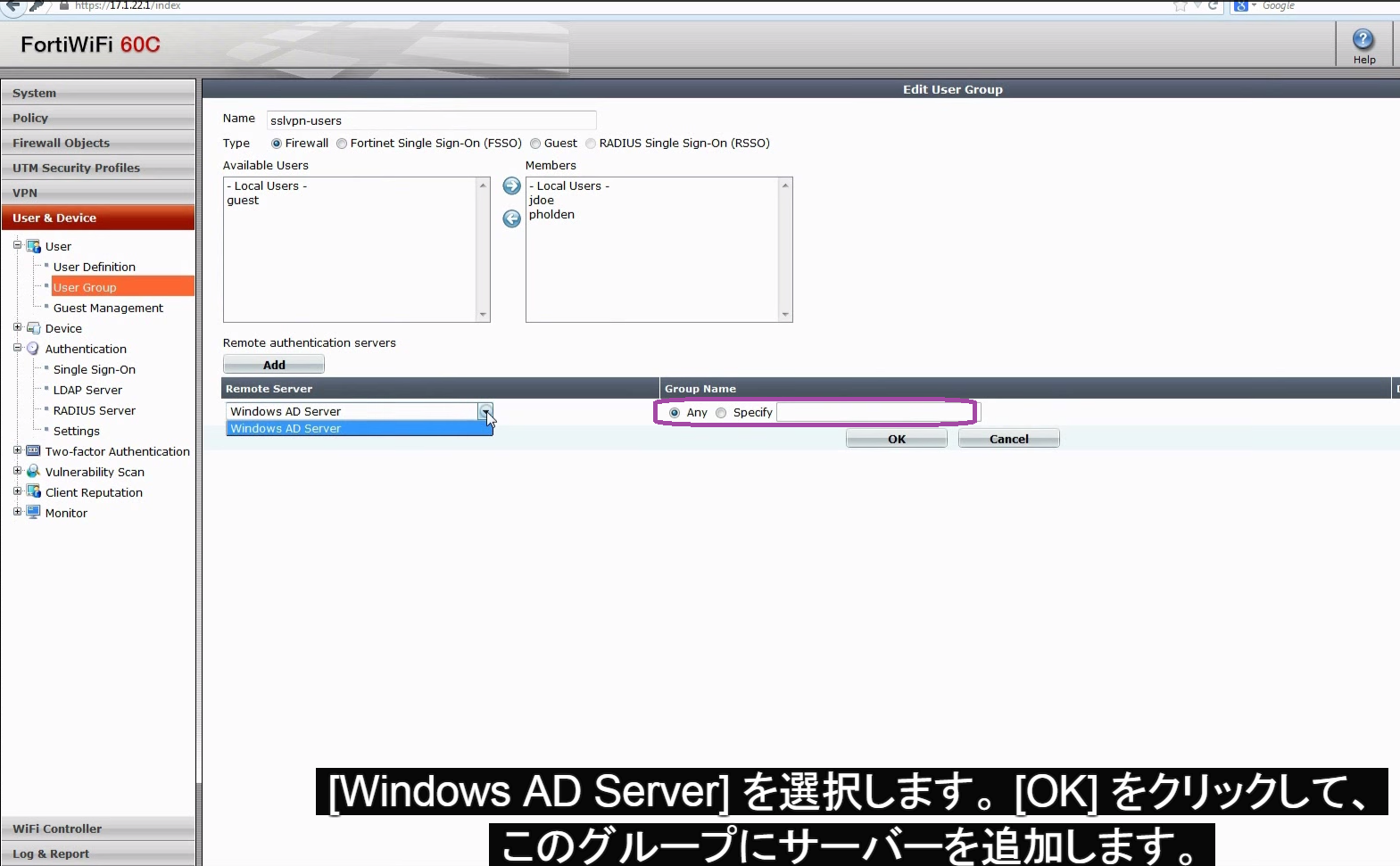This screenshot has height=866, width=1400.
Task: Open the Firewall Objects section
Action: [98, 143]
